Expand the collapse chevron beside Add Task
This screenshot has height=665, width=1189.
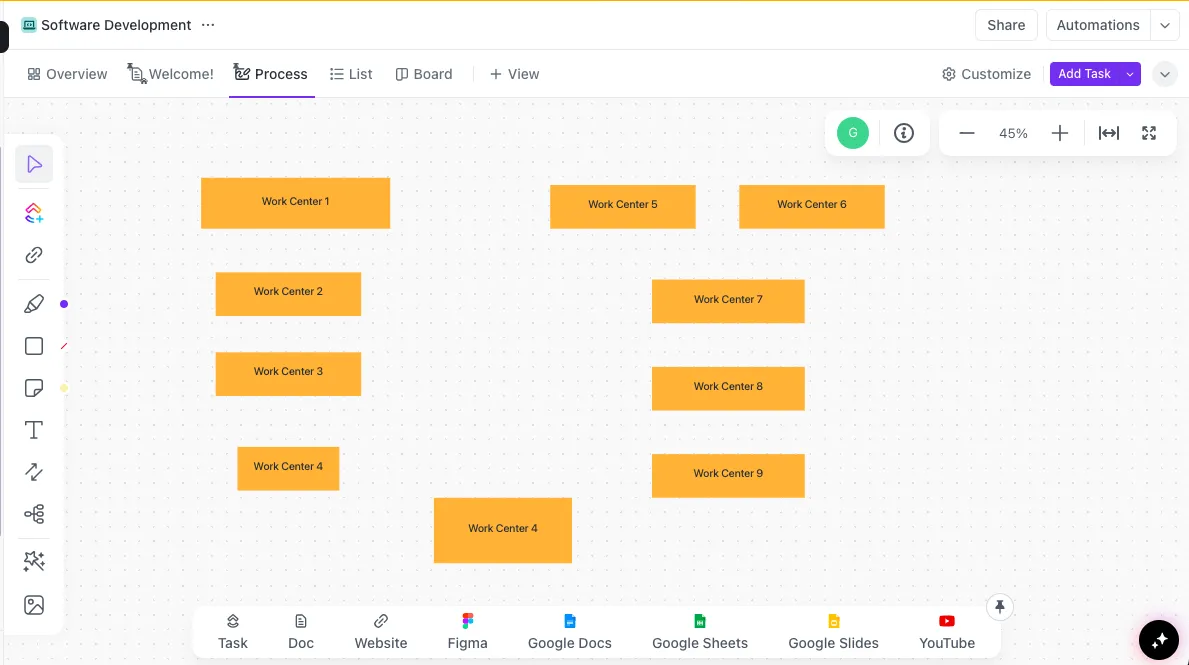point(1165,74)
